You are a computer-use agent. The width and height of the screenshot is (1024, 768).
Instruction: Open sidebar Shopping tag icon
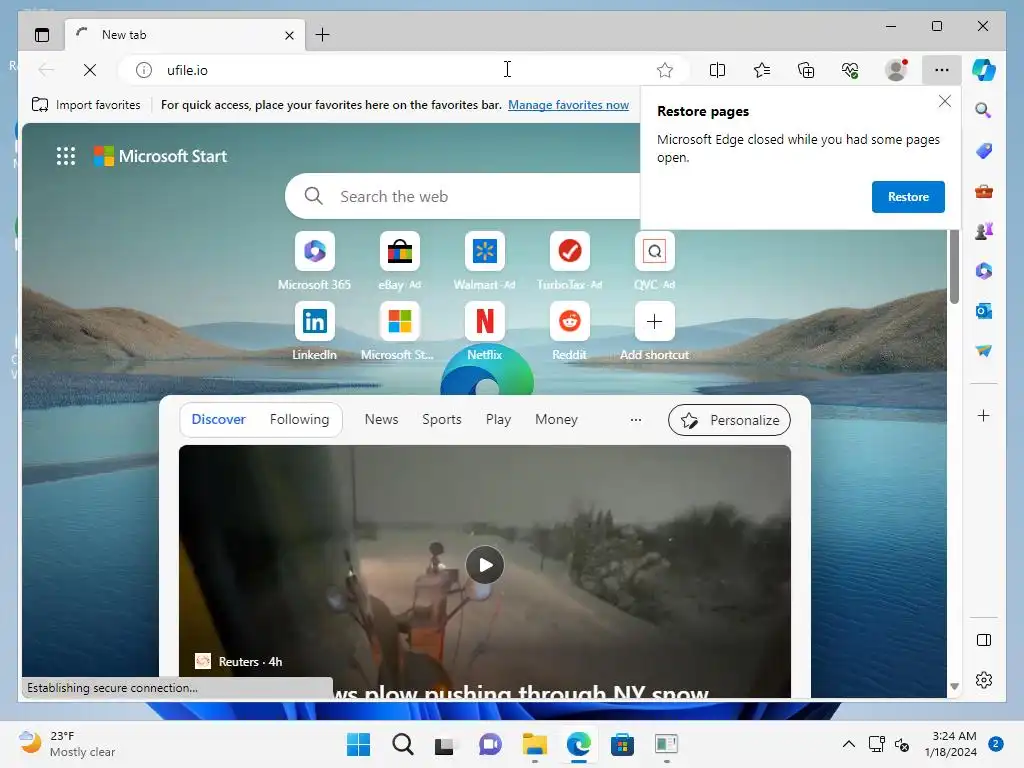pyautogui.click(x=984, y=151)
